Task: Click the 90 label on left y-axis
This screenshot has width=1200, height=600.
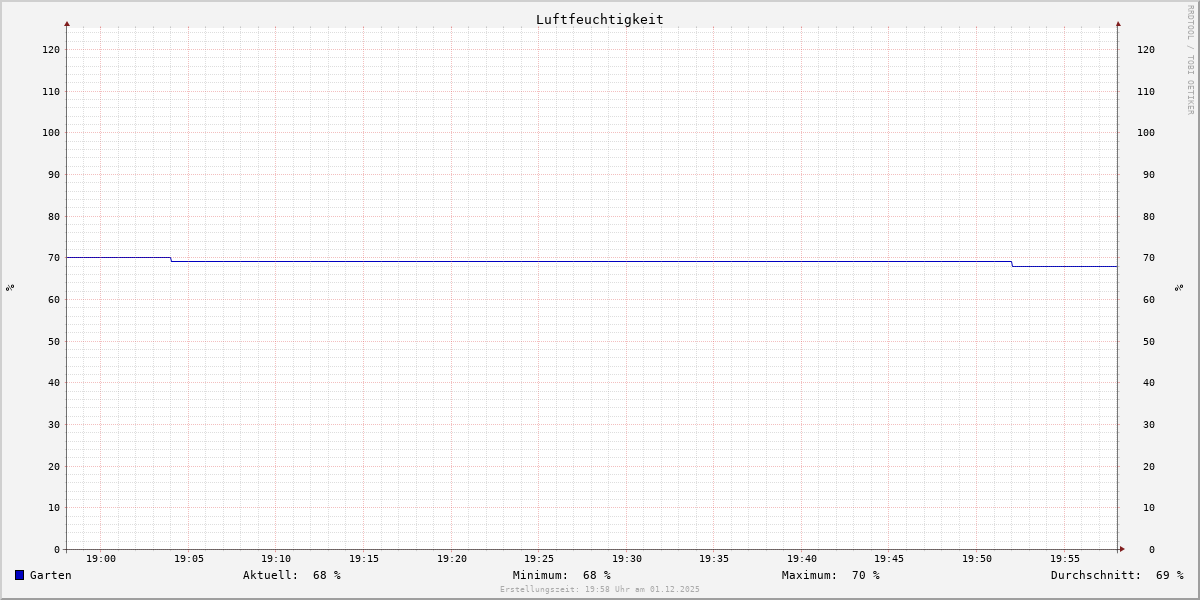Action: pyautogui.click(x=54, y=174)
